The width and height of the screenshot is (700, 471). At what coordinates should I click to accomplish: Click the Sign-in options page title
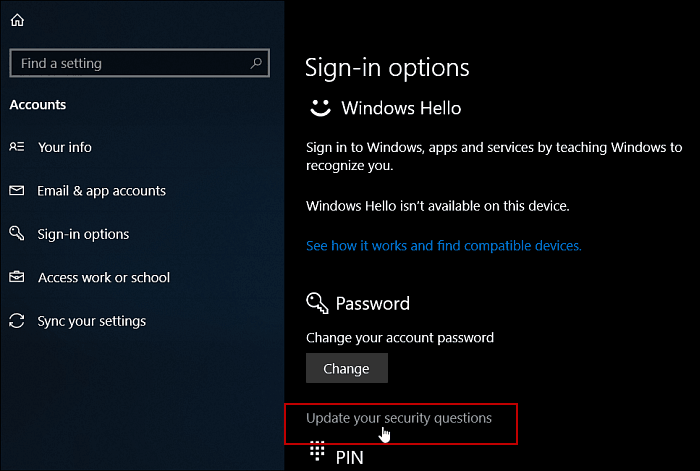click(387, 68)
